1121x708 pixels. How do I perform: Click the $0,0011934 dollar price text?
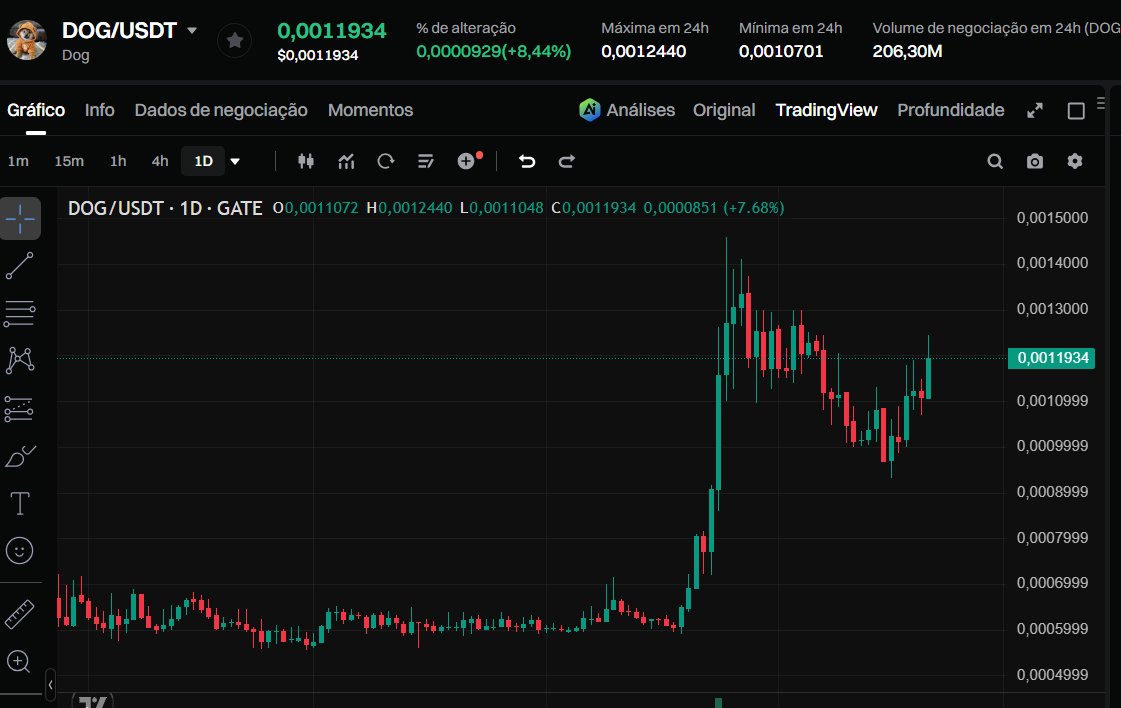click(x=317, y=55)
